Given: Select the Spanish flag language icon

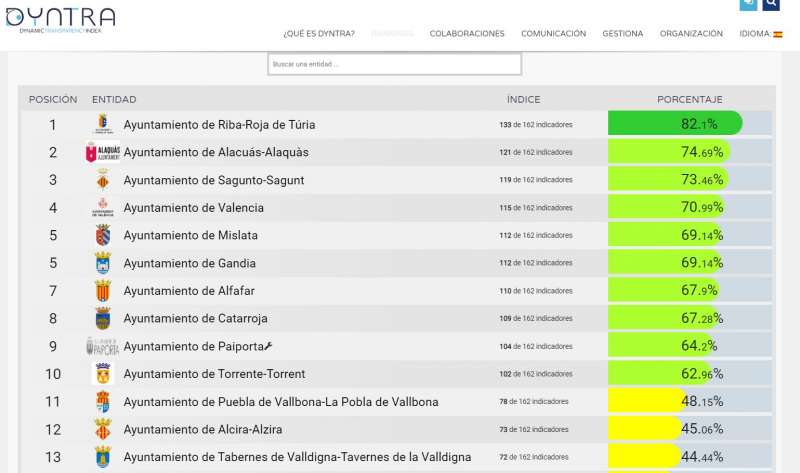Looking at the screenshot, I should pyautogui.click(x=778, y=34).
